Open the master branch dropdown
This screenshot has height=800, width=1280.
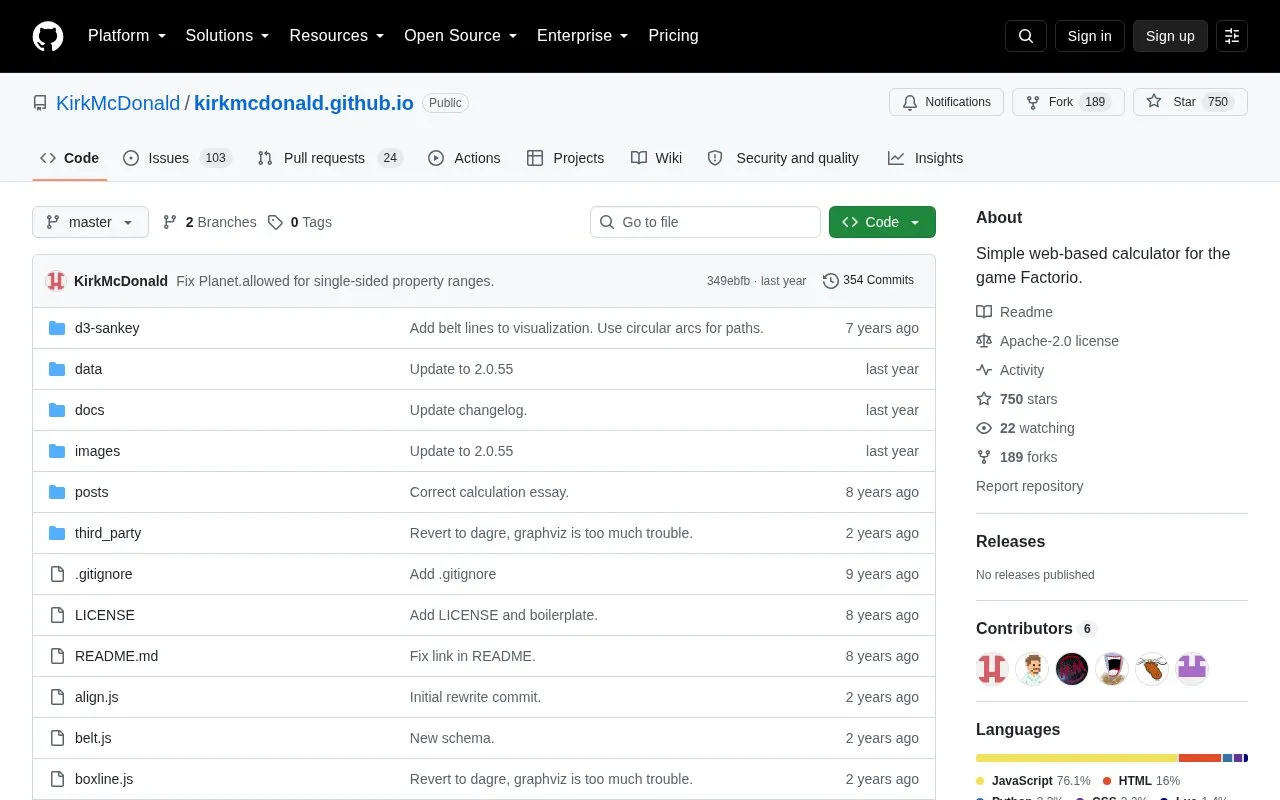tap(90, 222)
